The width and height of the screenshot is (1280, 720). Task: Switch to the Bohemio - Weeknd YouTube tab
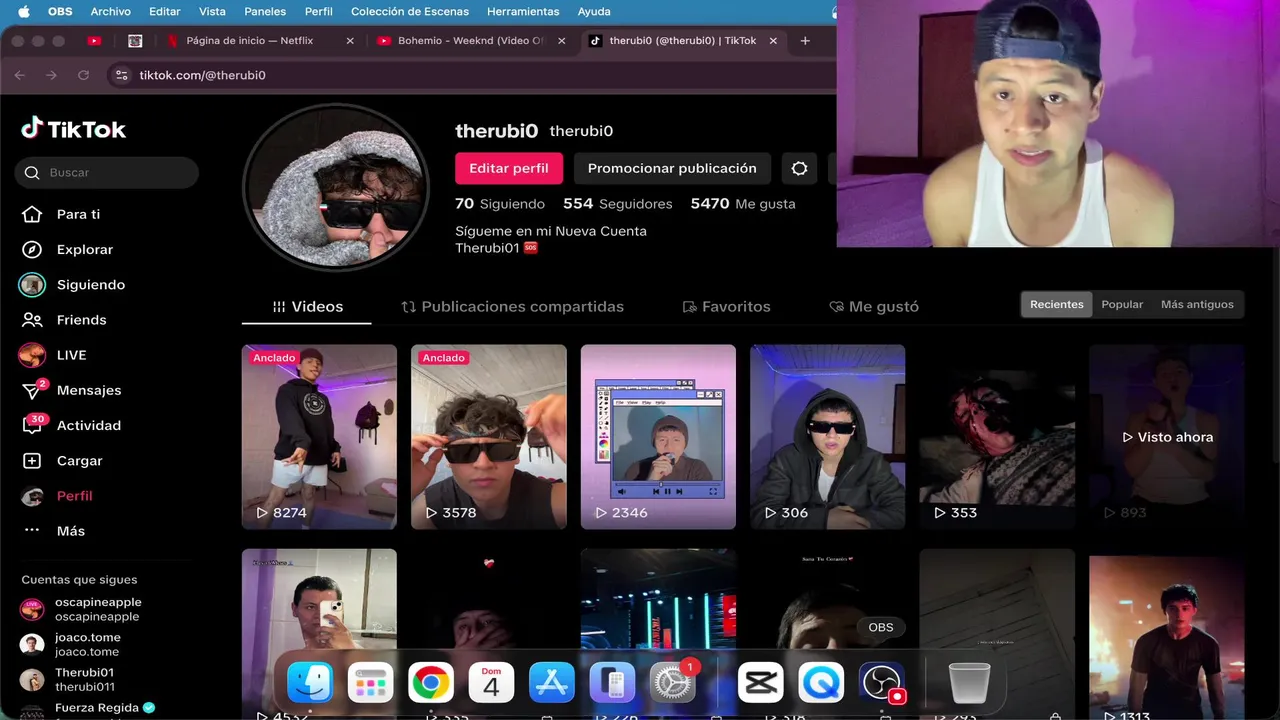(470, 41)
